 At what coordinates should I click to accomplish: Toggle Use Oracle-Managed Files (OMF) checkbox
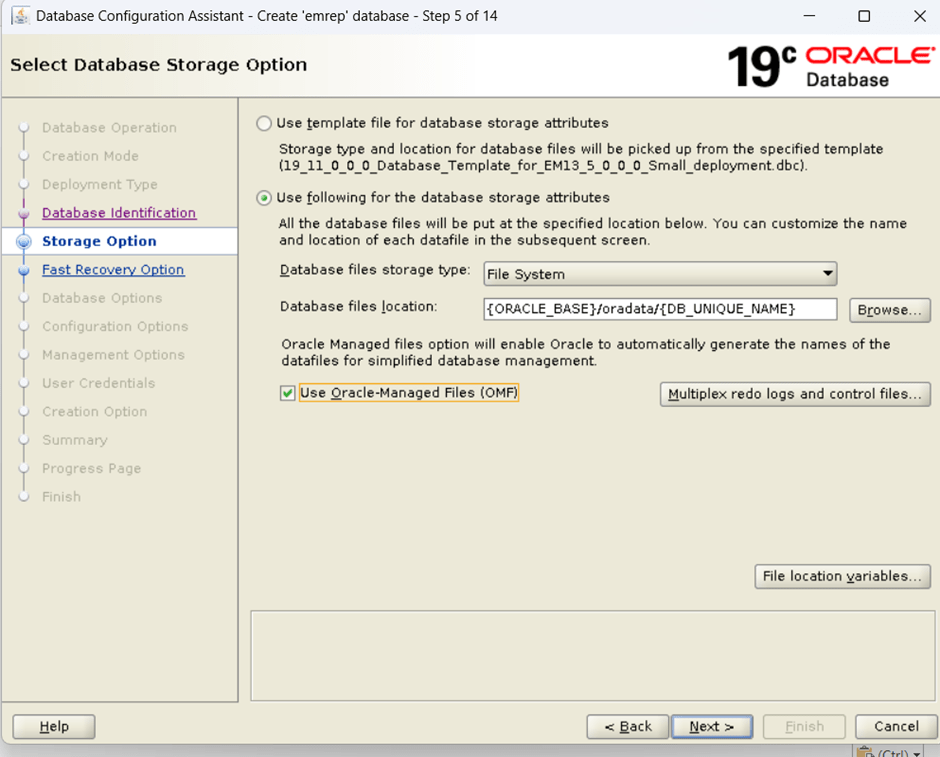point(288,393)
